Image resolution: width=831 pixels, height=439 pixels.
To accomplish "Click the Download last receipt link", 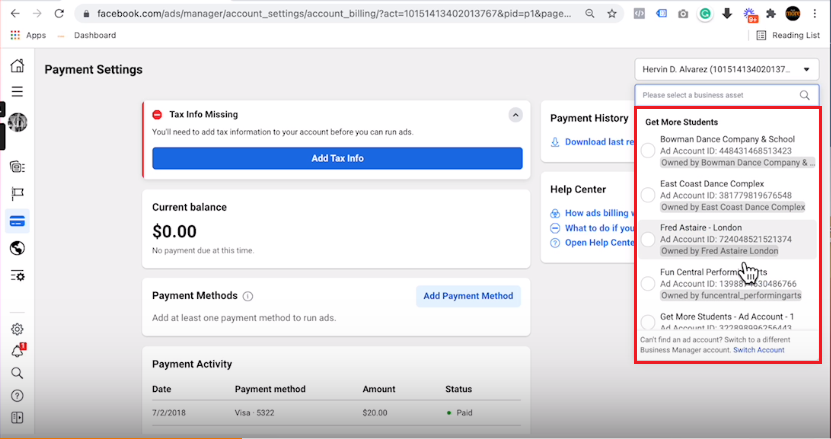I will [x=599, y=142].
